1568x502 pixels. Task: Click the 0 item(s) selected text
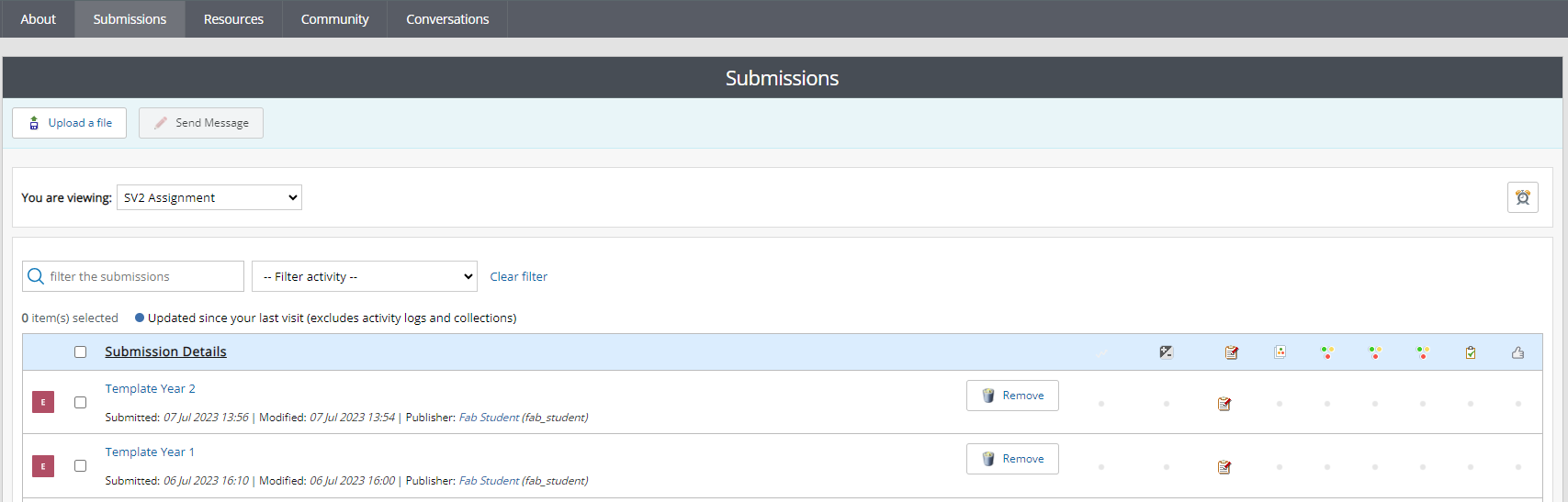(x=70, y=318)
